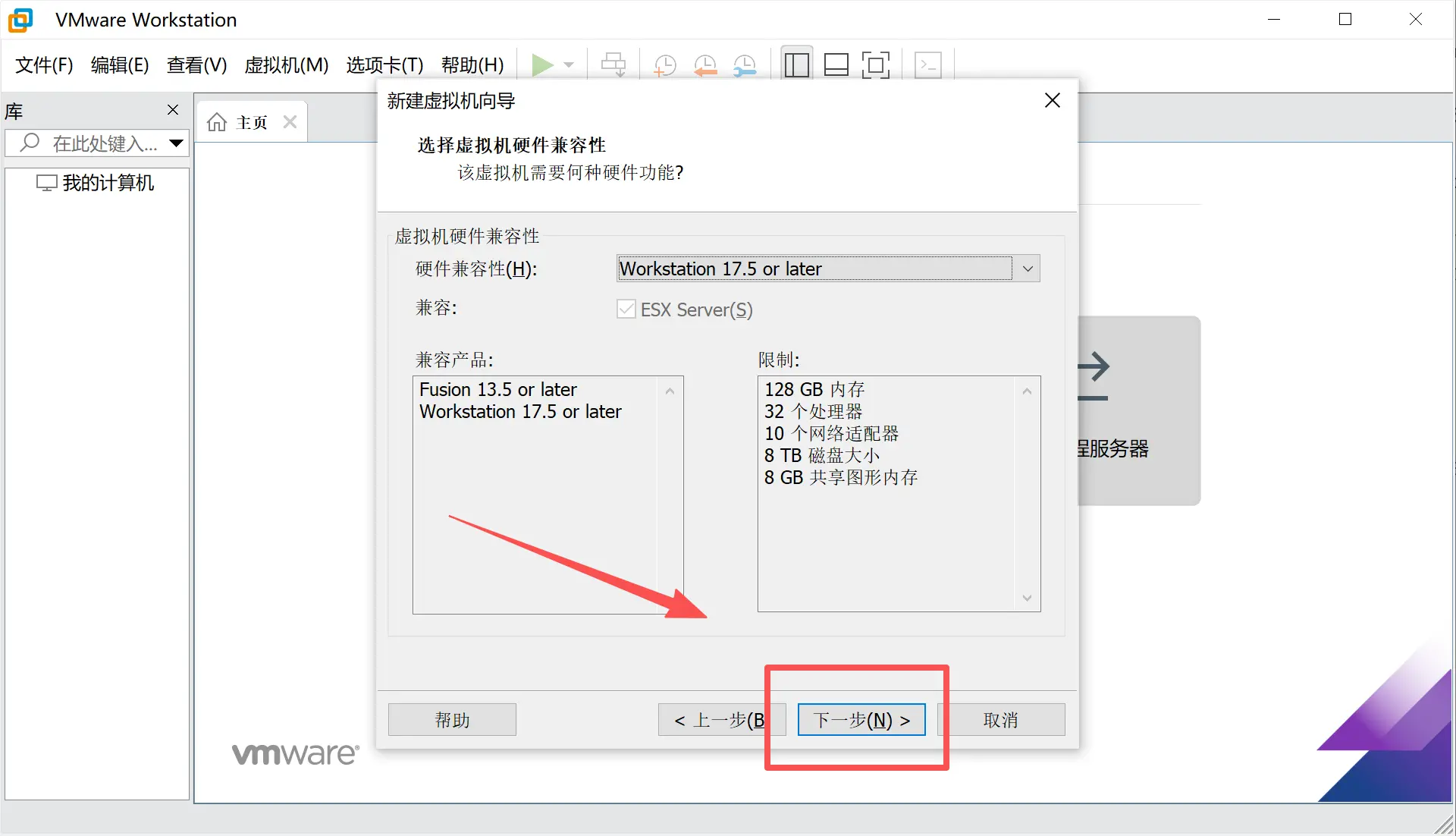Image resolution: width=1456 pixels, height=836 pixels.
Task: Click the VMware Workstation app logo icon
Action: point(20,20)
